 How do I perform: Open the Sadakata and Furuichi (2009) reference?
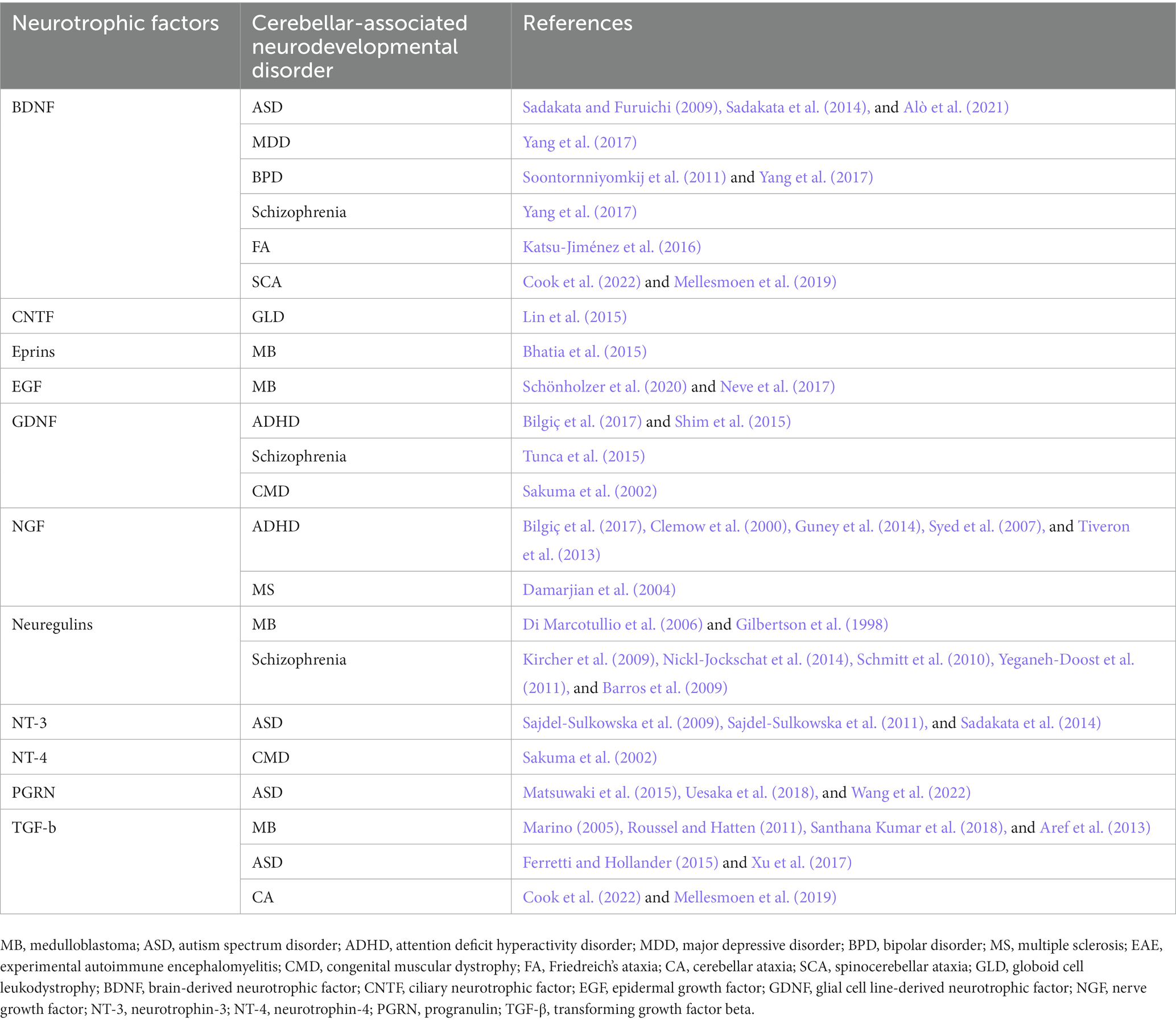coord(621,108)
